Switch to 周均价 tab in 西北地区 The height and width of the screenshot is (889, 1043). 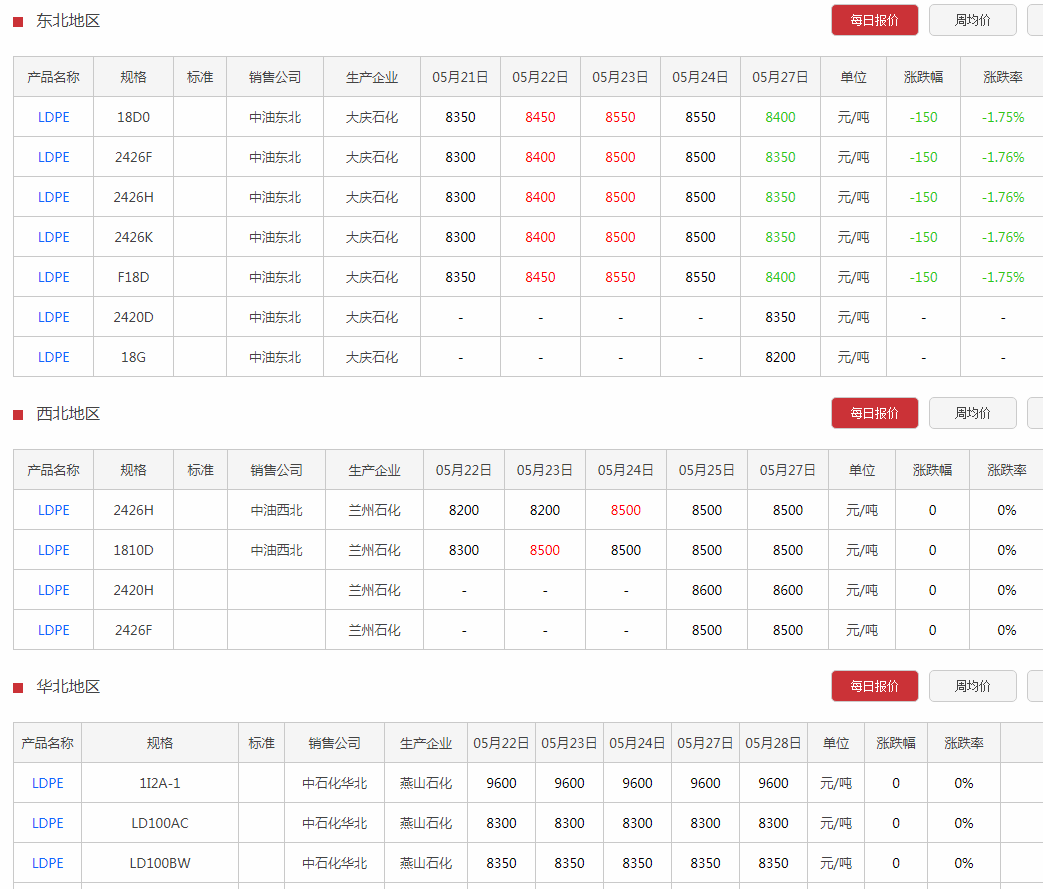point(972,413)
